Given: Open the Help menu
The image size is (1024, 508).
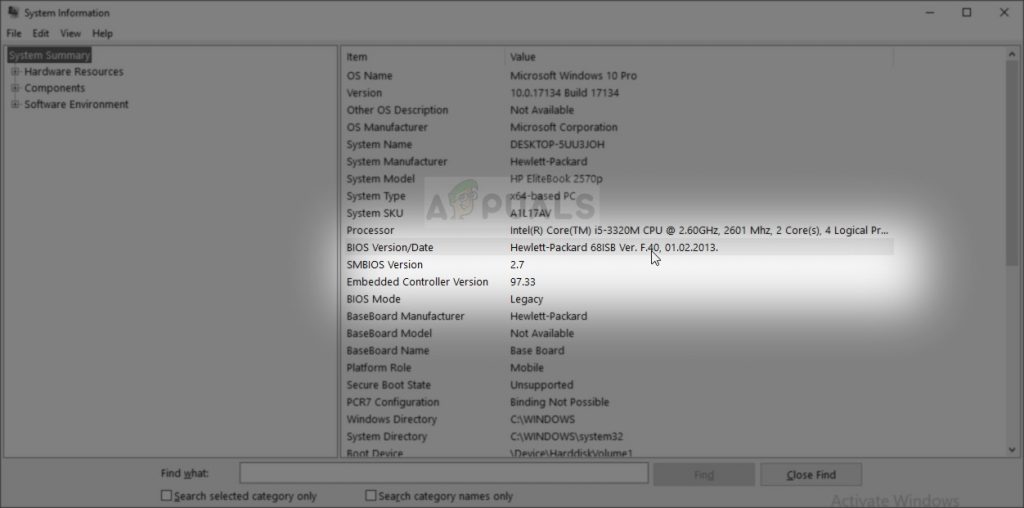Looking at the screenshot, I should pos(102,33).
